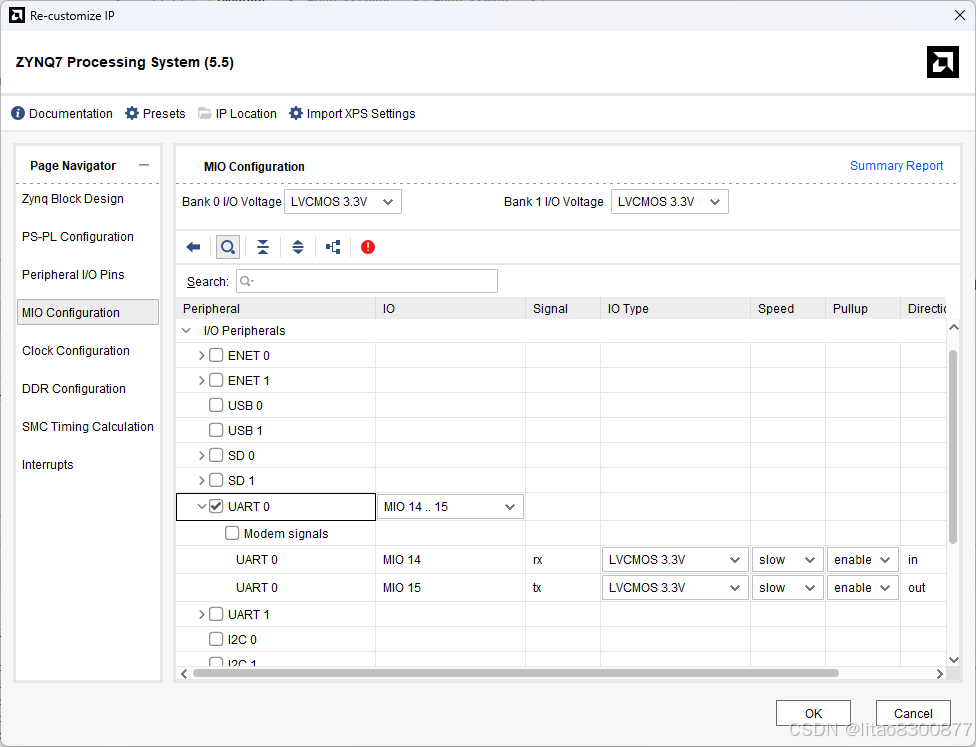Expand the SD 1 tree node
The width and height of the screenshot is (976, 747).
coord(201,481)
